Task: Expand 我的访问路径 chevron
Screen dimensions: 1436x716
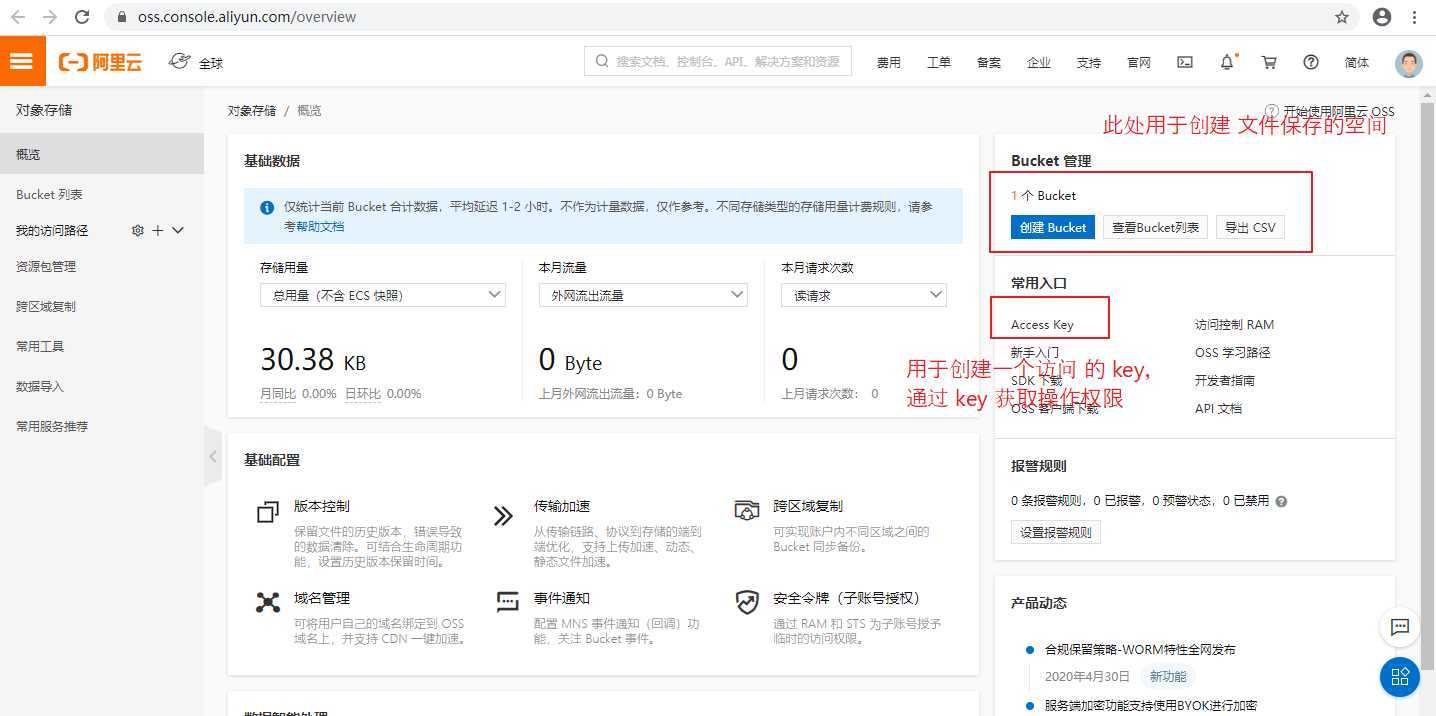Action: tap(179, 231)
